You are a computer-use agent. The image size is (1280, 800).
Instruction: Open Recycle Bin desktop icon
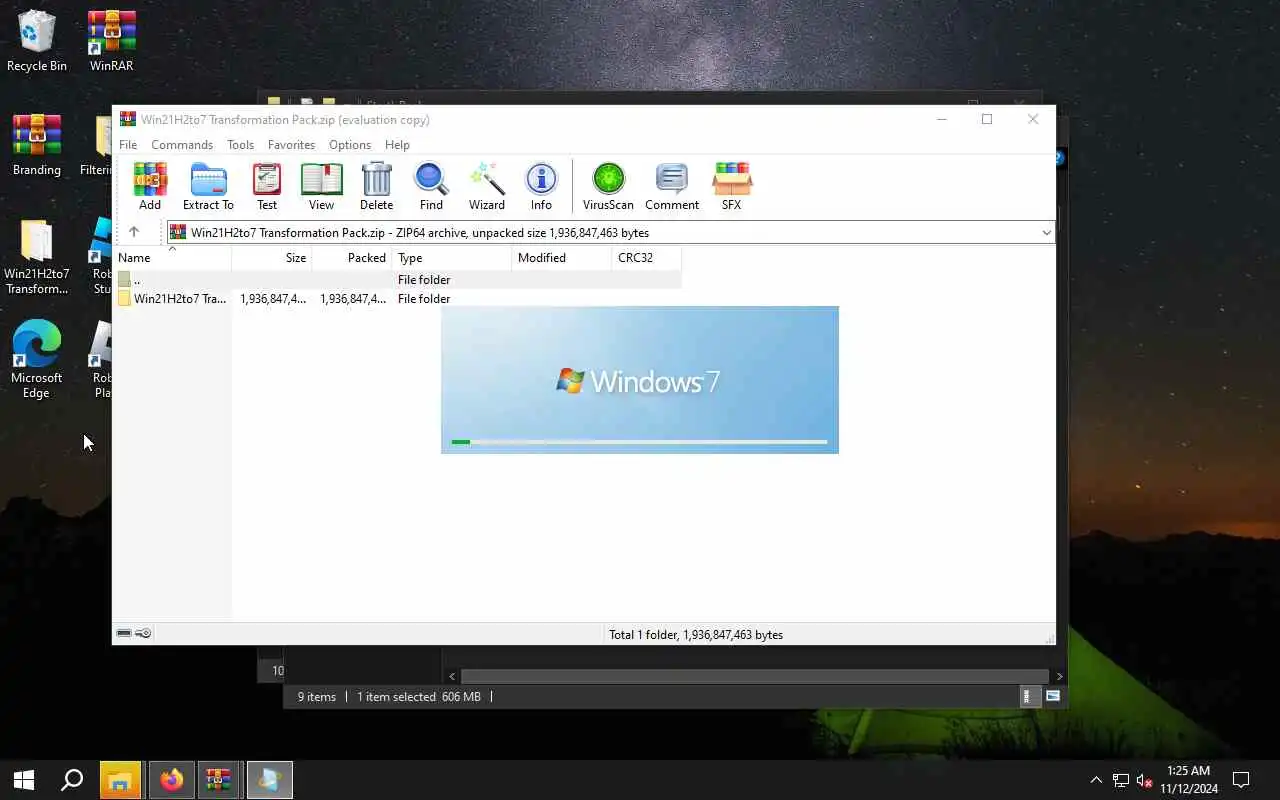click(37, 41)
